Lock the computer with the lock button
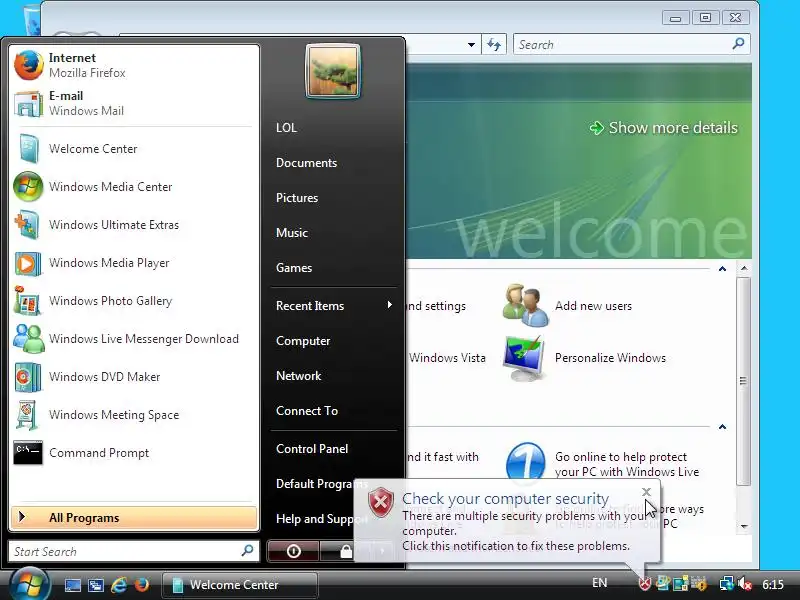 [346, 551]
